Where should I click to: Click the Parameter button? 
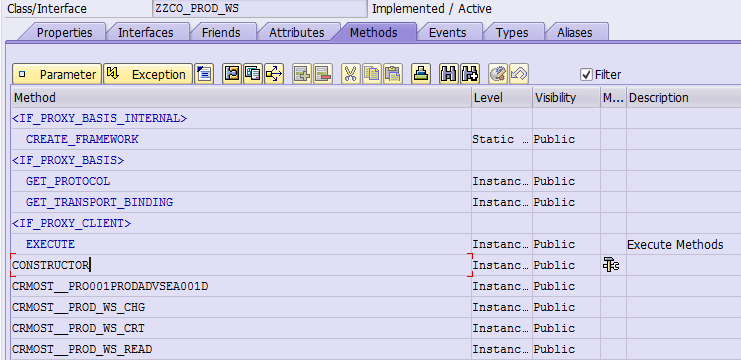tap(57, 74)
